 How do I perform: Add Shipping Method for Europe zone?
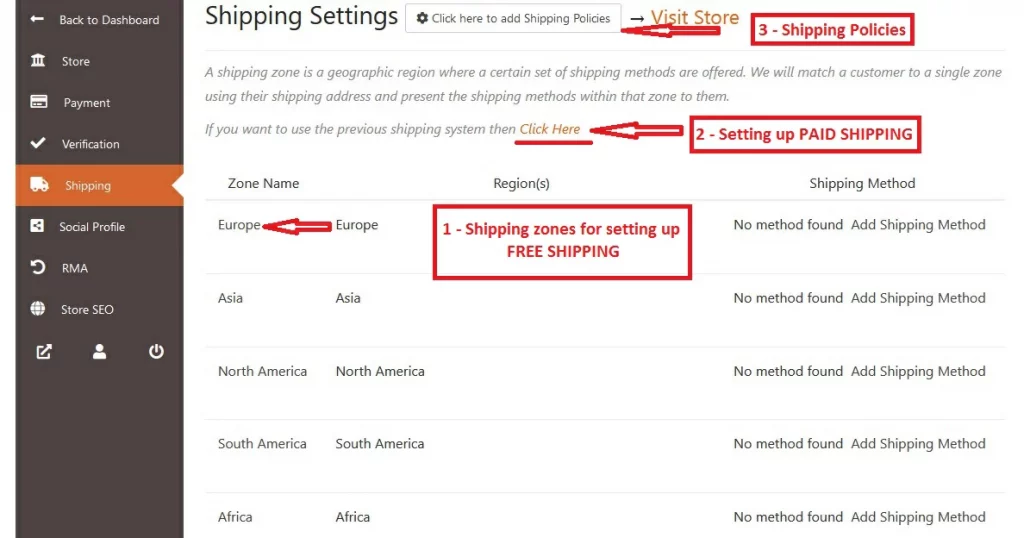(918, 225)
